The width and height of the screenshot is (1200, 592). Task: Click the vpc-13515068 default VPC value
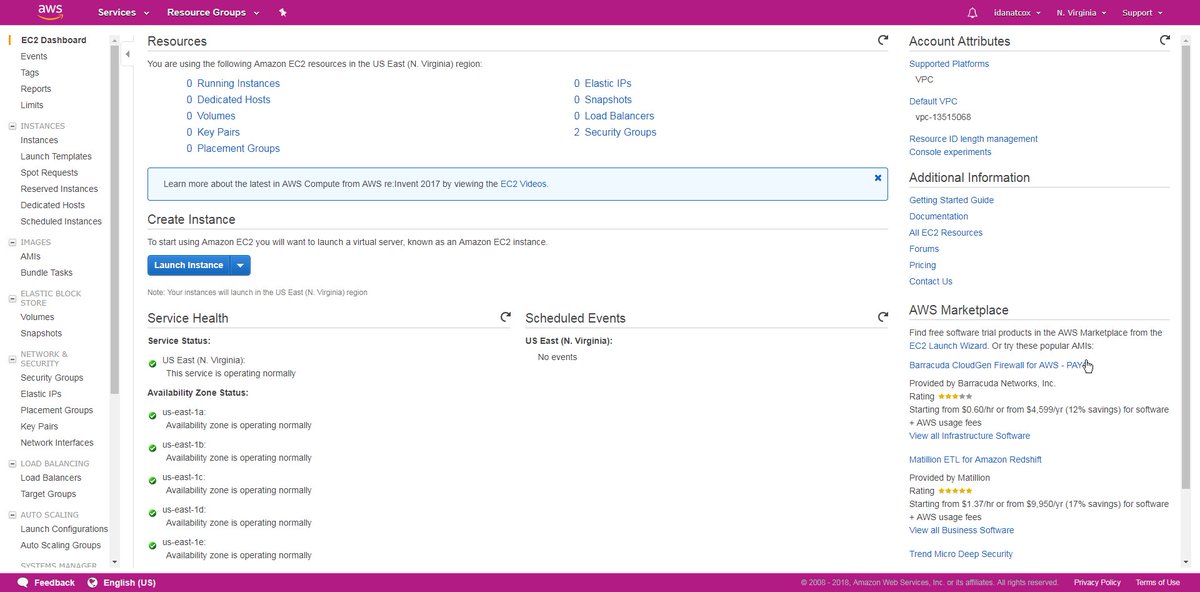943,117
